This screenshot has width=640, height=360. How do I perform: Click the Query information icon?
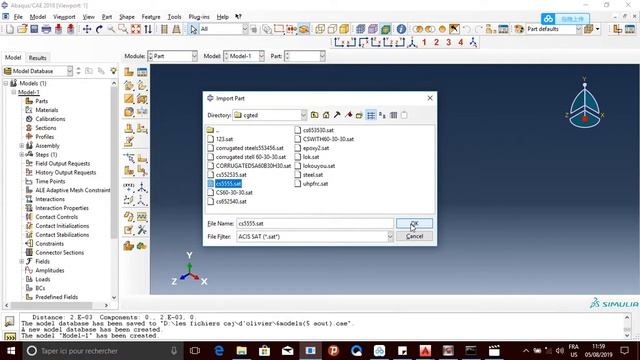pyautogui.click(x=401, y=29)
